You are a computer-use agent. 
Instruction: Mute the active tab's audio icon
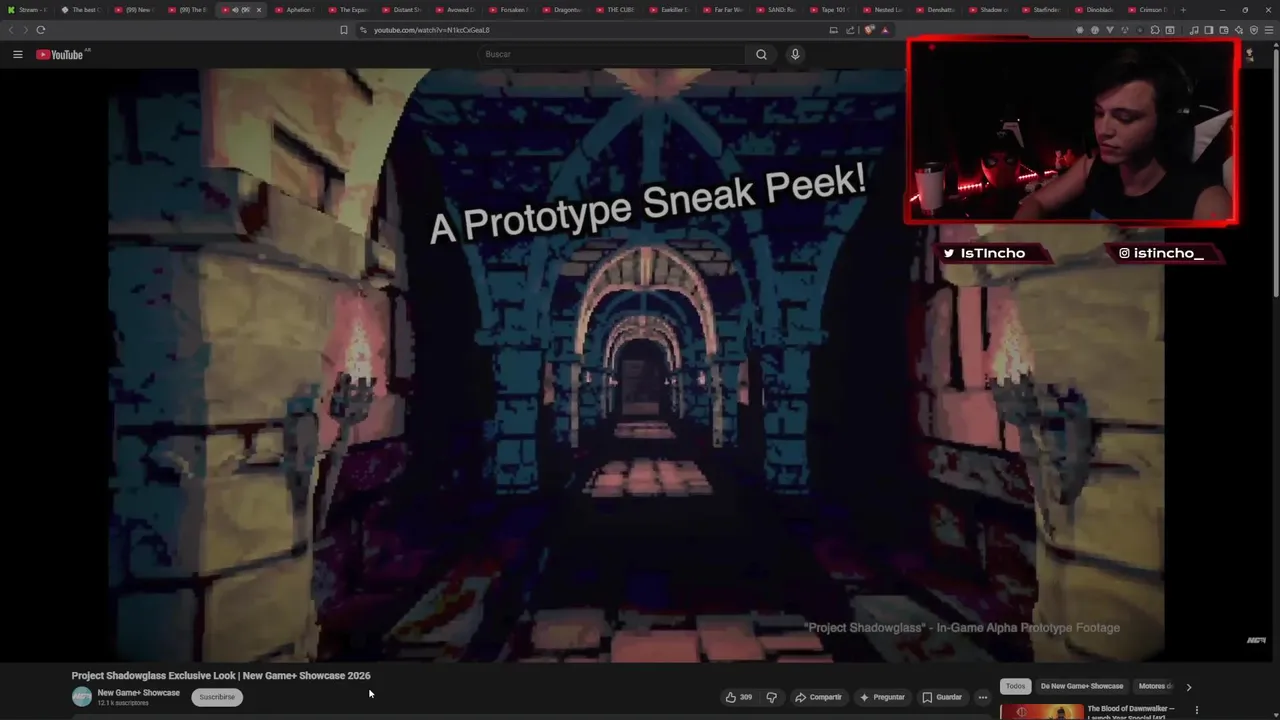235,10
